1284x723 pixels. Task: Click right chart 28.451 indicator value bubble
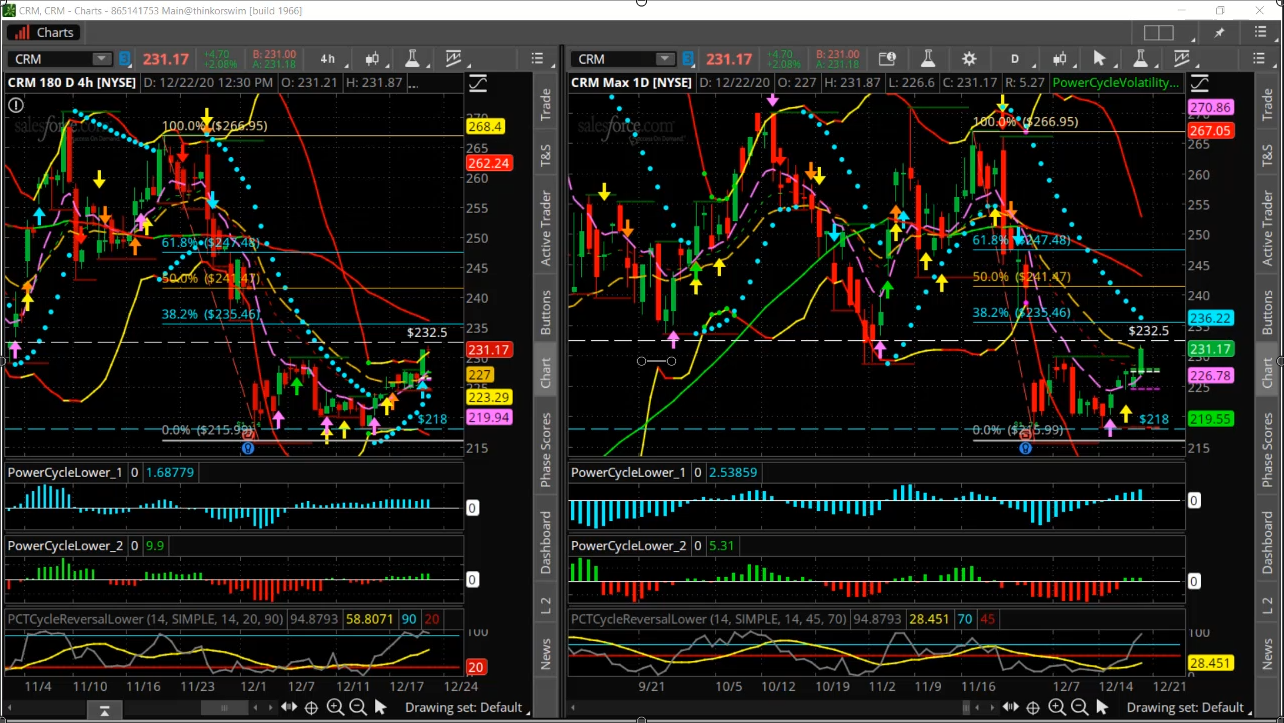1210,663
